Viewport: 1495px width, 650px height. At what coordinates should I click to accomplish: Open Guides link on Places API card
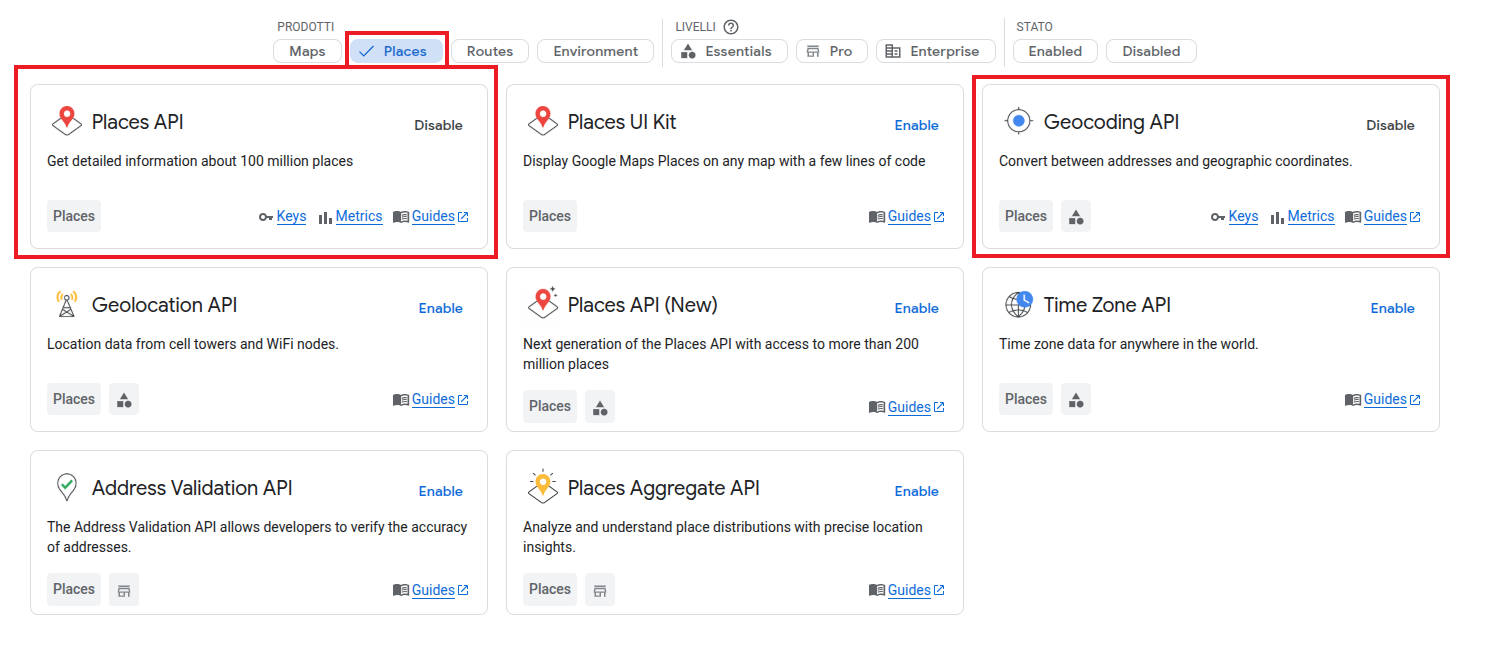pos(431,216)
